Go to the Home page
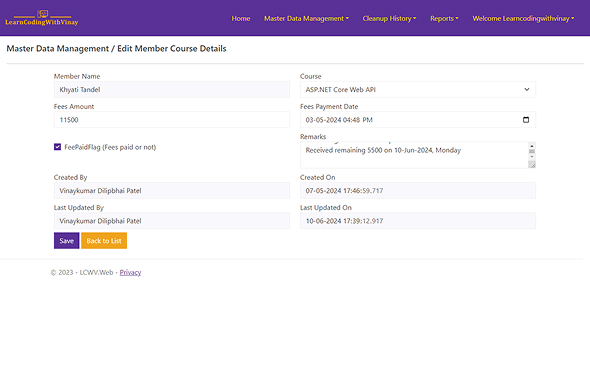The height and width of the screenshot is (390, 590). pyautogui.click(x=241, y=18)
